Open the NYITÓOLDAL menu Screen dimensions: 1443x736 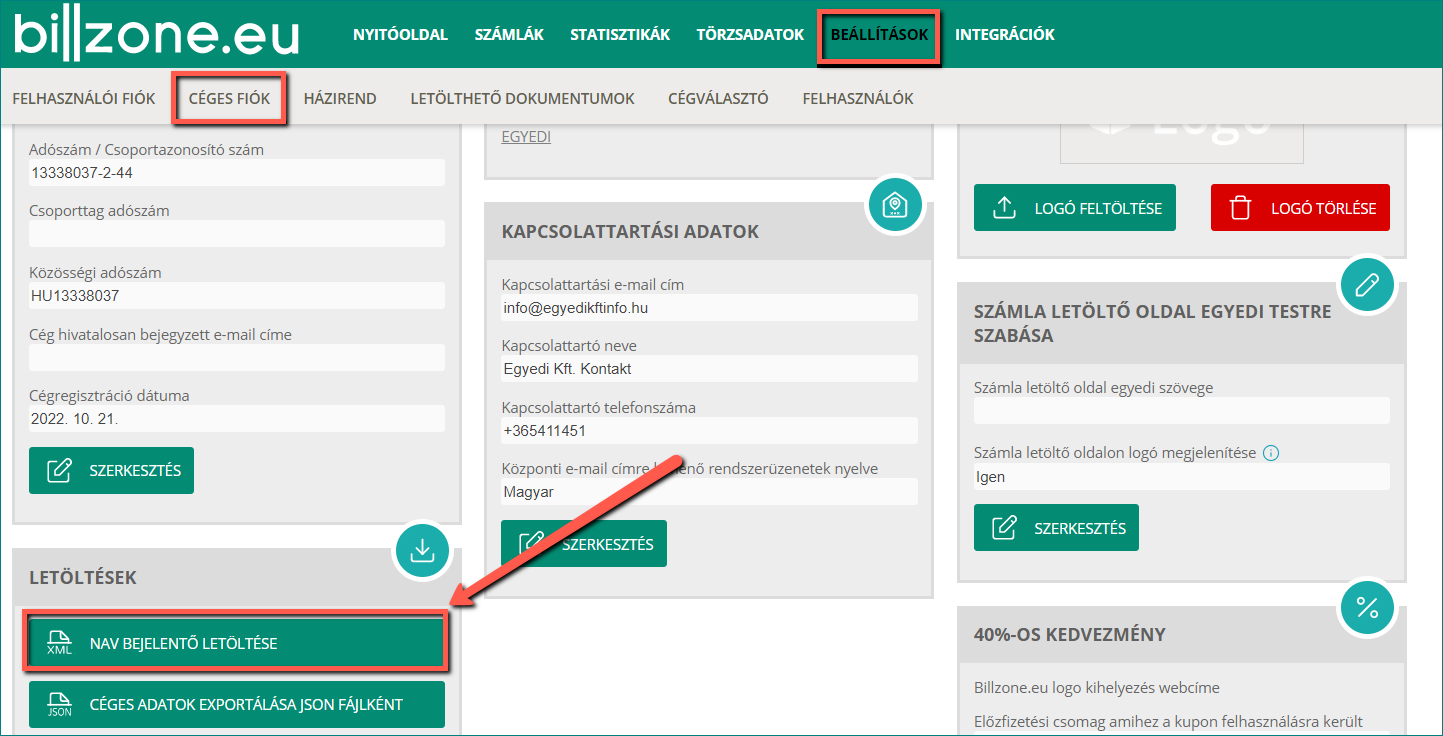tap(400, 35)
